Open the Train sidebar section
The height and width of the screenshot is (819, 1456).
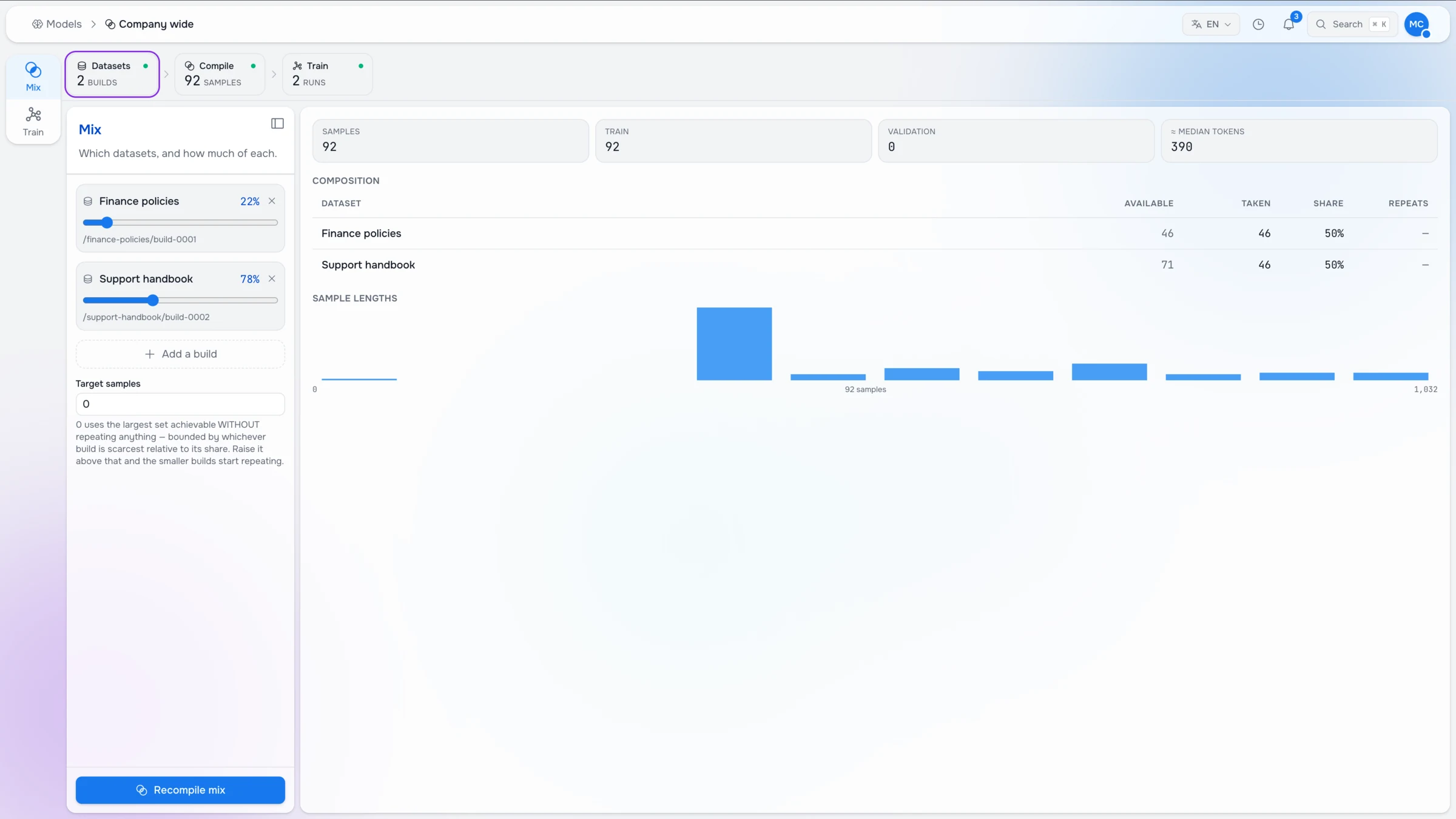tap(33, 121)
